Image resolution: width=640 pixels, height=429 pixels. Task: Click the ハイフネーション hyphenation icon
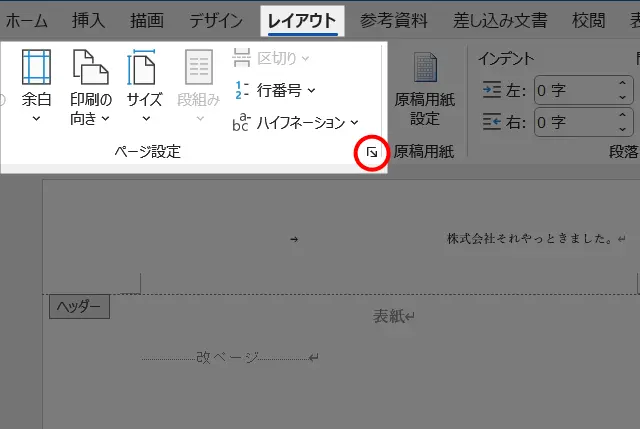tap(241, 122)
